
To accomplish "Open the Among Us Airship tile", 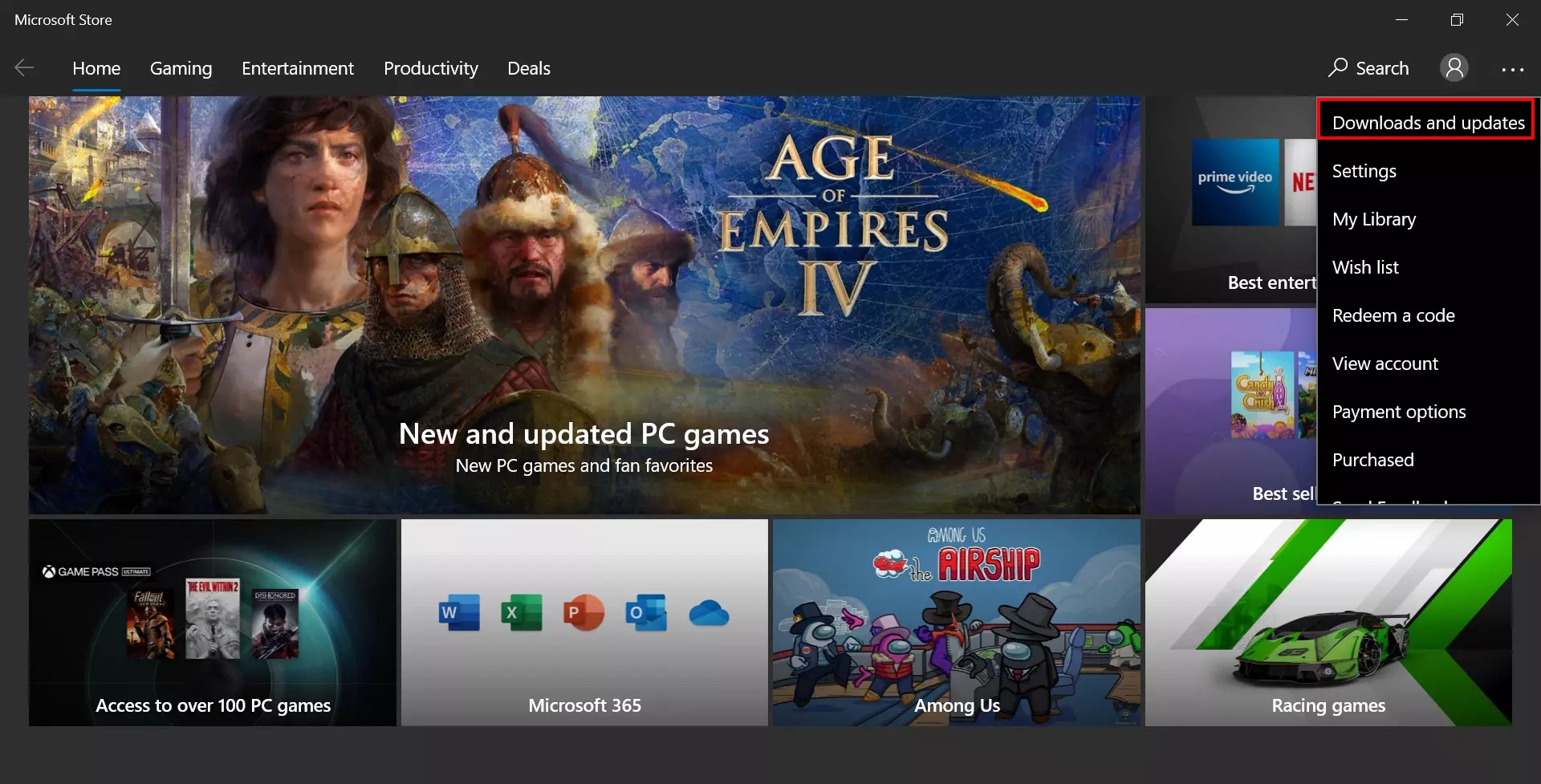I will 956,623.
